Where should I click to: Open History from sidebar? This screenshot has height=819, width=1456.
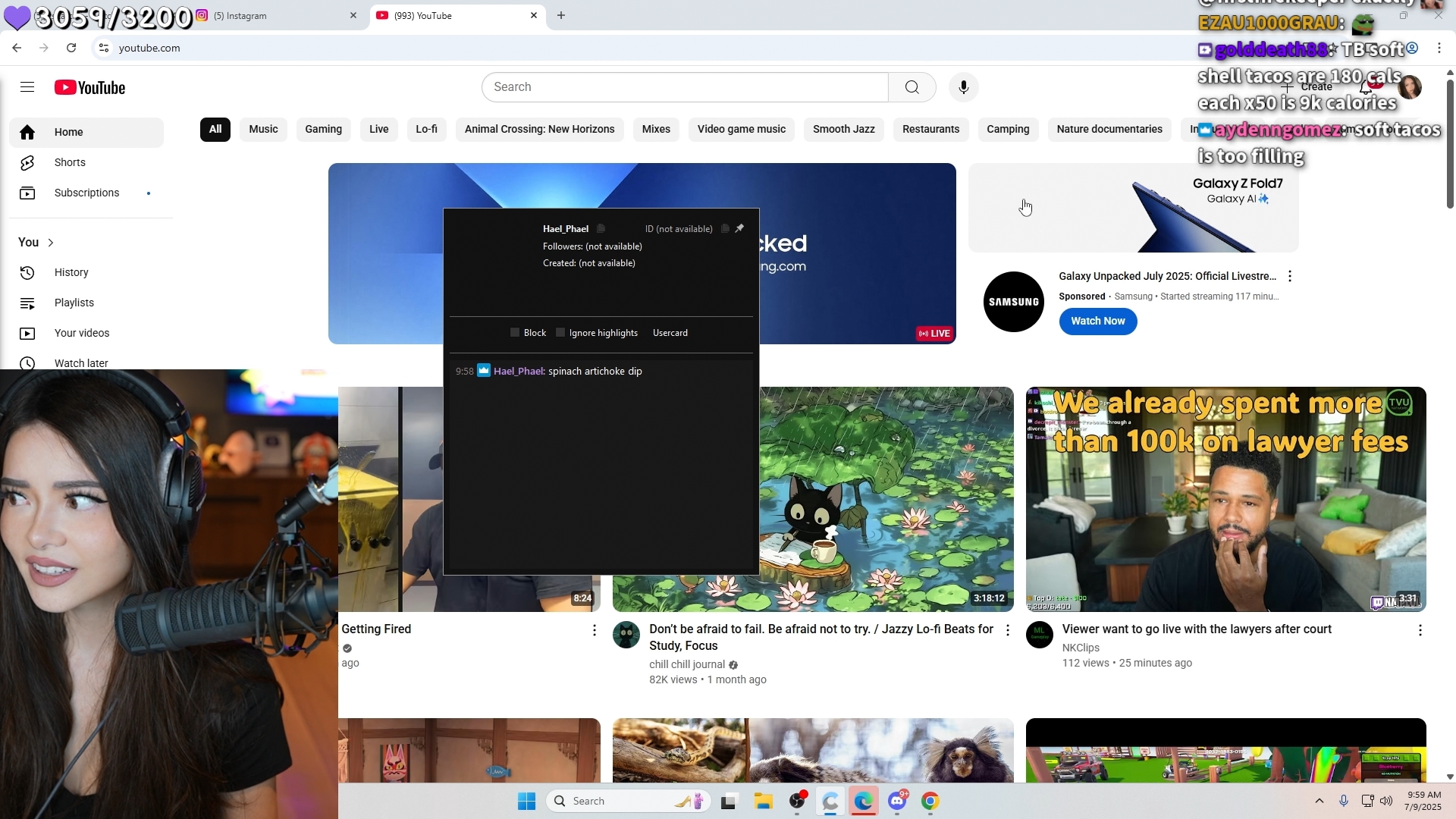[86, 272]
